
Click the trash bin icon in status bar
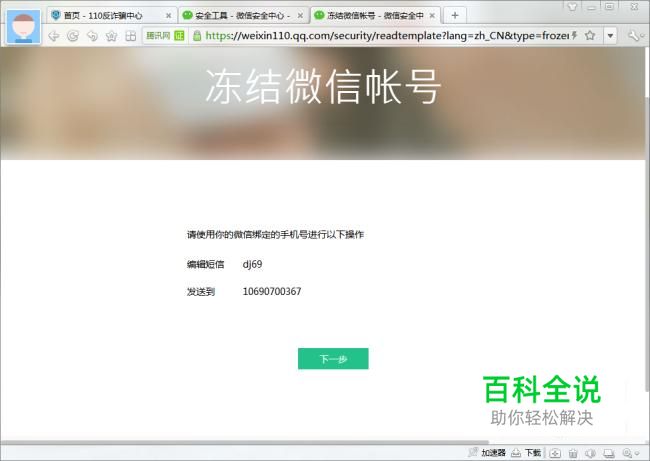[x=573, y=453]
